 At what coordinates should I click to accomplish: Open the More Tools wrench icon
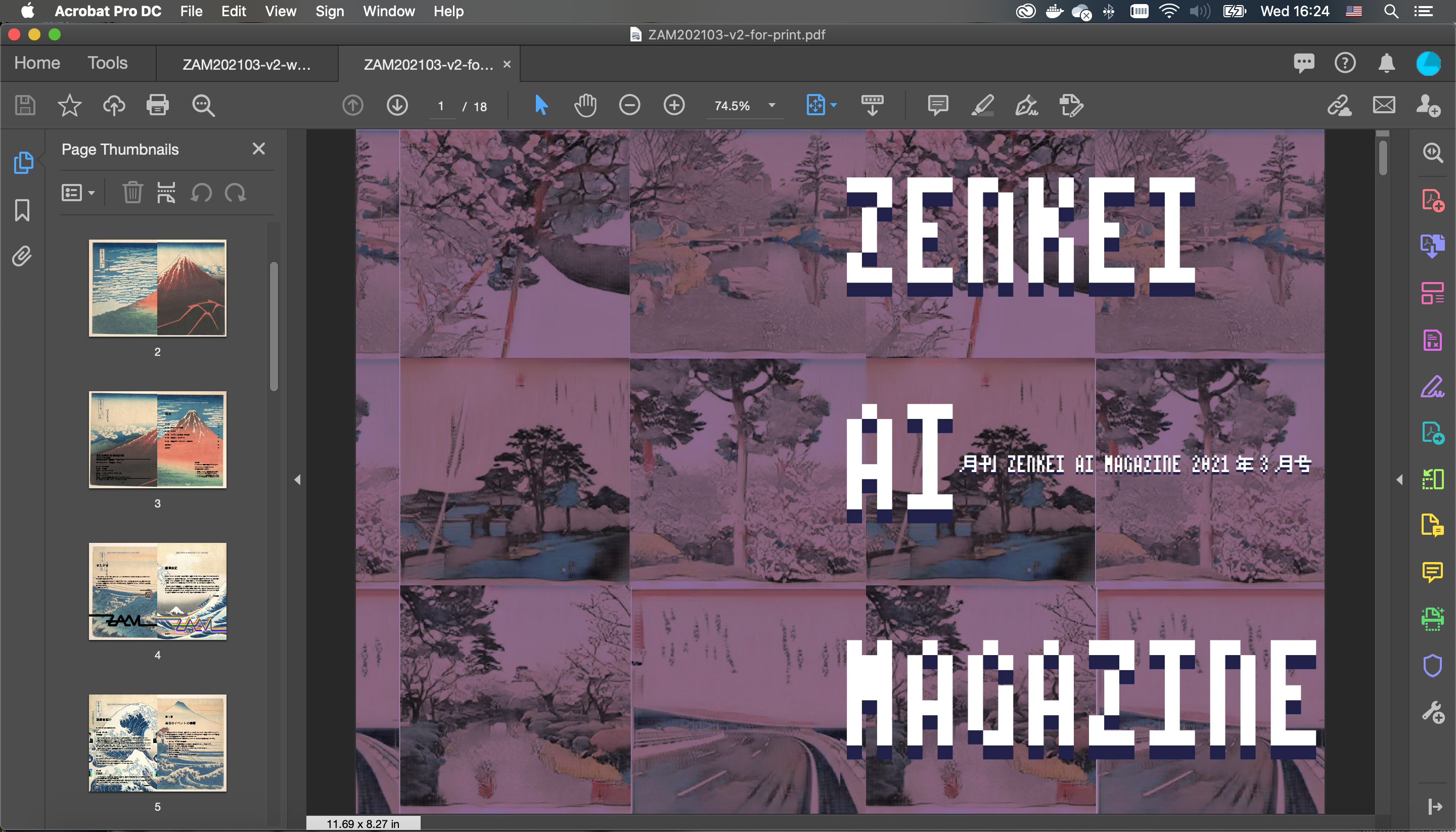pyautogui.click(x=1433, y=713)
